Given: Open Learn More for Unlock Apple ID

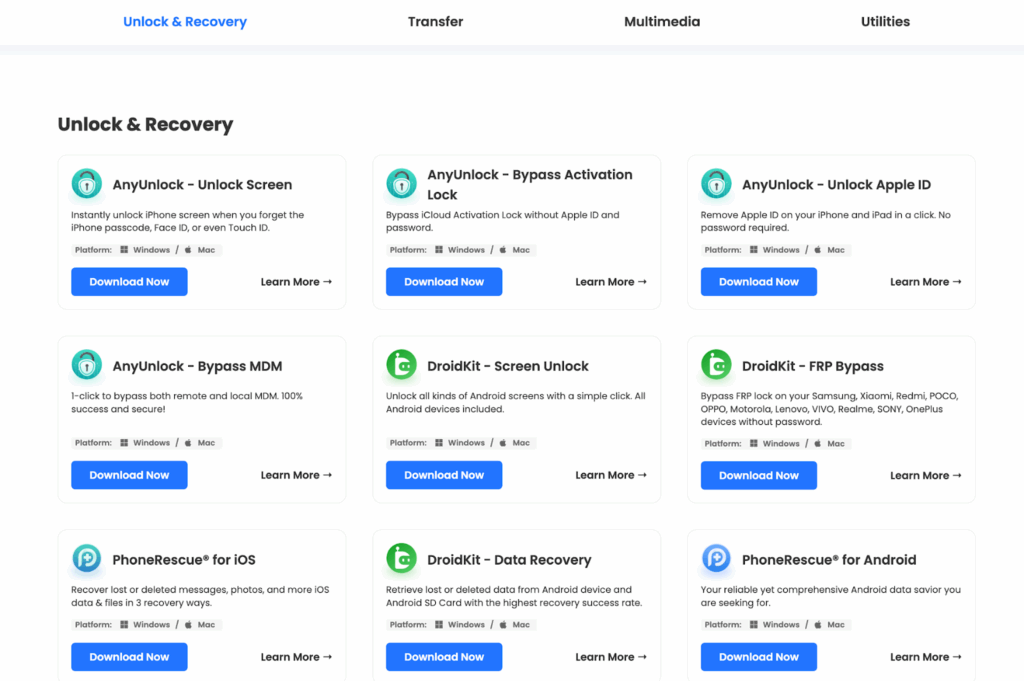Looking at the screenshot, I should 925,282.
